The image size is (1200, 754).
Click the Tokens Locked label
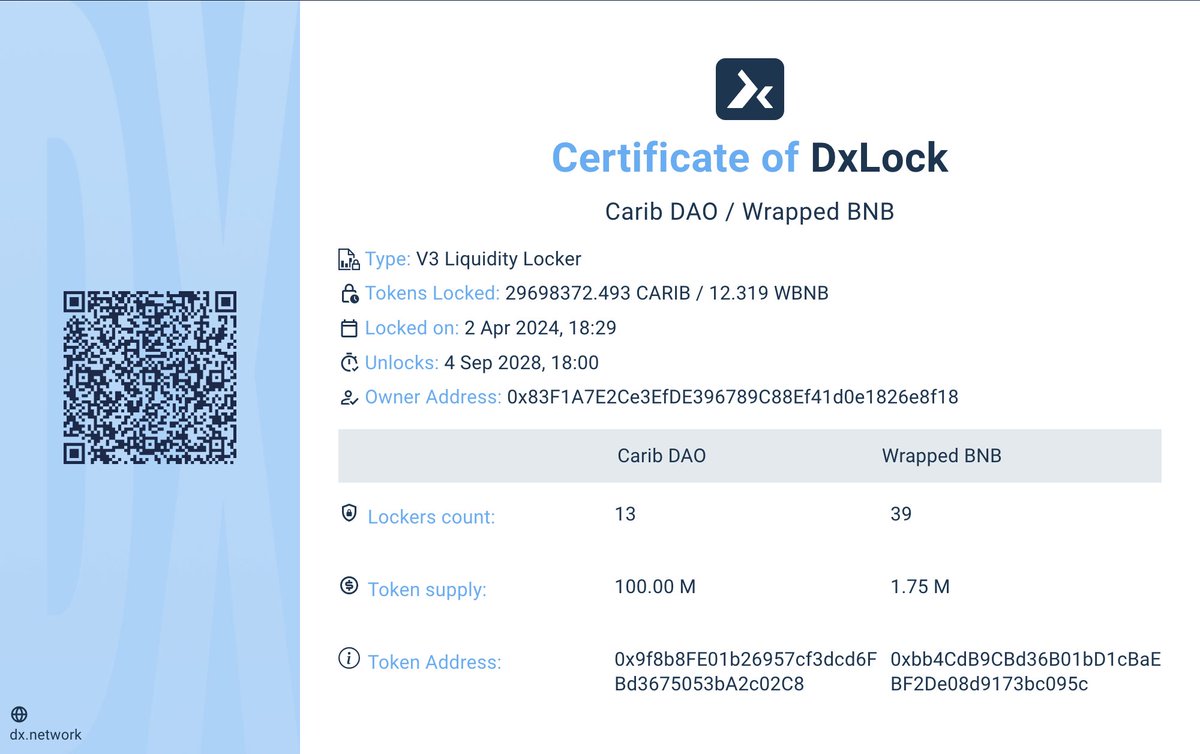(432, 294)
